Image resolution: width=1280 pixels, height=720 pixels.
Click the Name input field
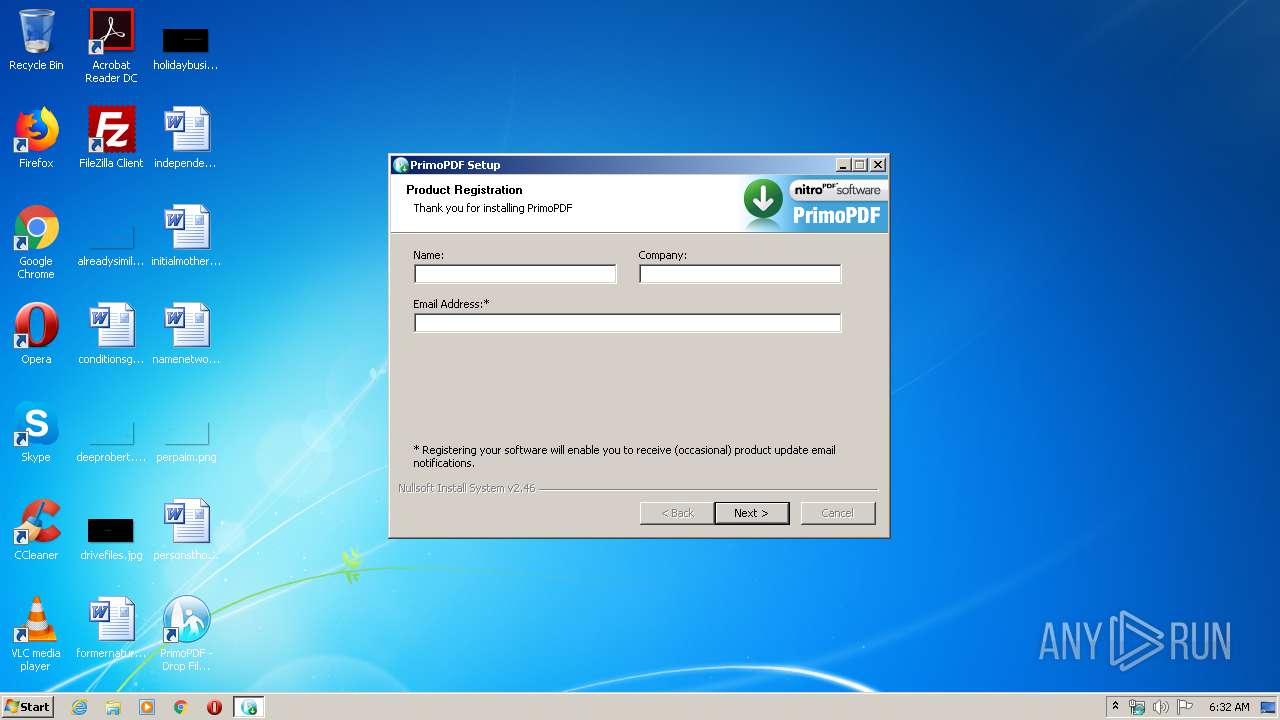pyautogui.click(x=515, y=274)
